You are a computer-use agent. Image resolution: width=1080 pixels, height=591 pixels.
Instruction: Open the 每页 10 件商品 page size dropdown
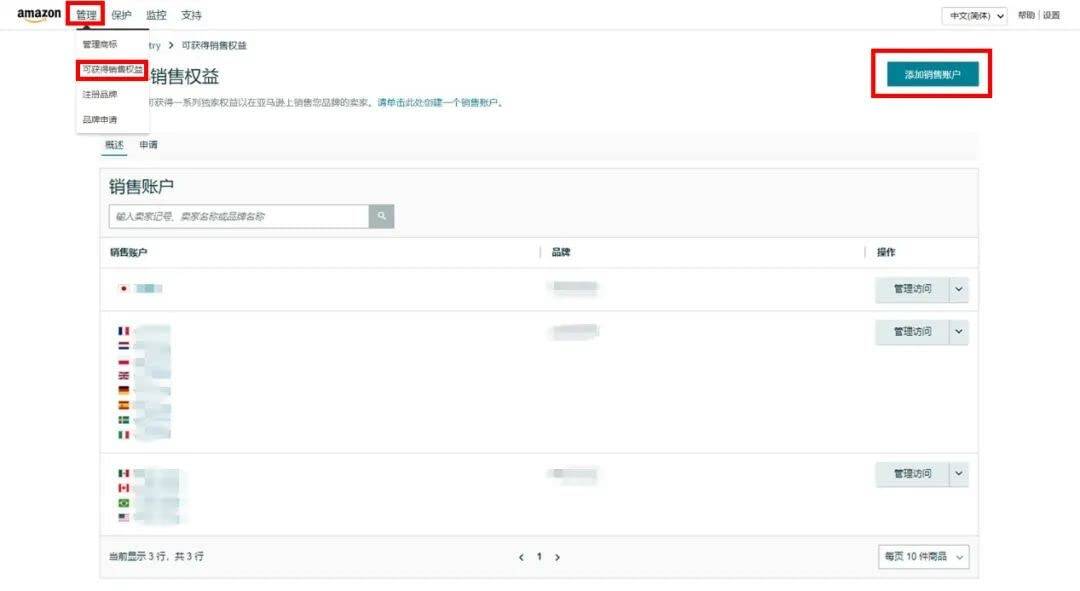[924, 557]
